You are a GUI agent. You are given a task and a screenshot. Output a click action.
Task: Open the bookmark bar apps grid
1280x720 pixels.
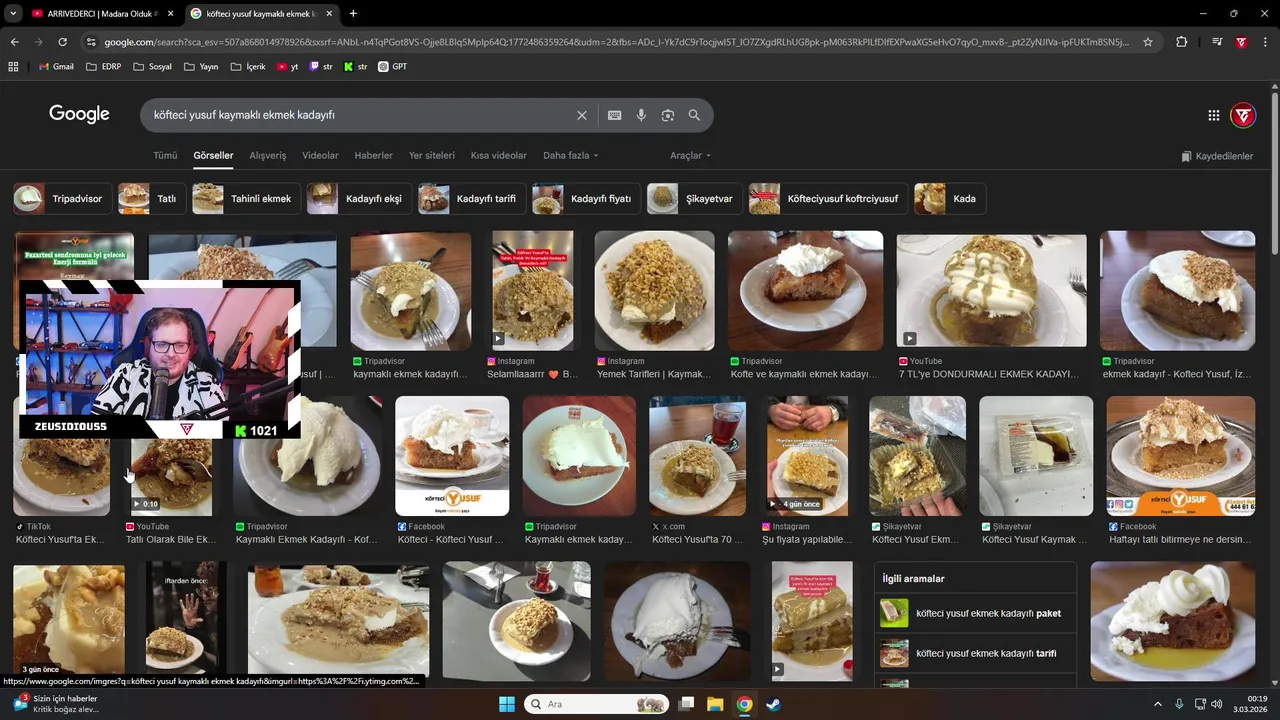(x=13, y=67)
